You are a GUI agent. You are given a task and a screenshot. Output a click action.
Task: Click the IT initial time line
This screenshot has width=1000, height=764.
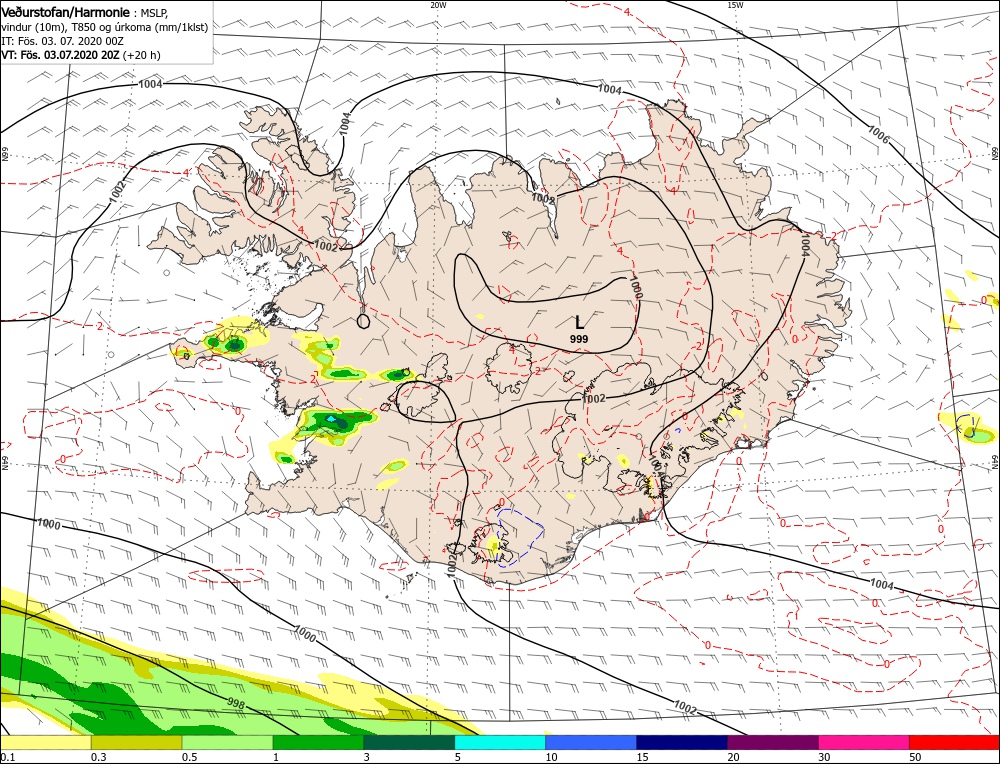62,41
